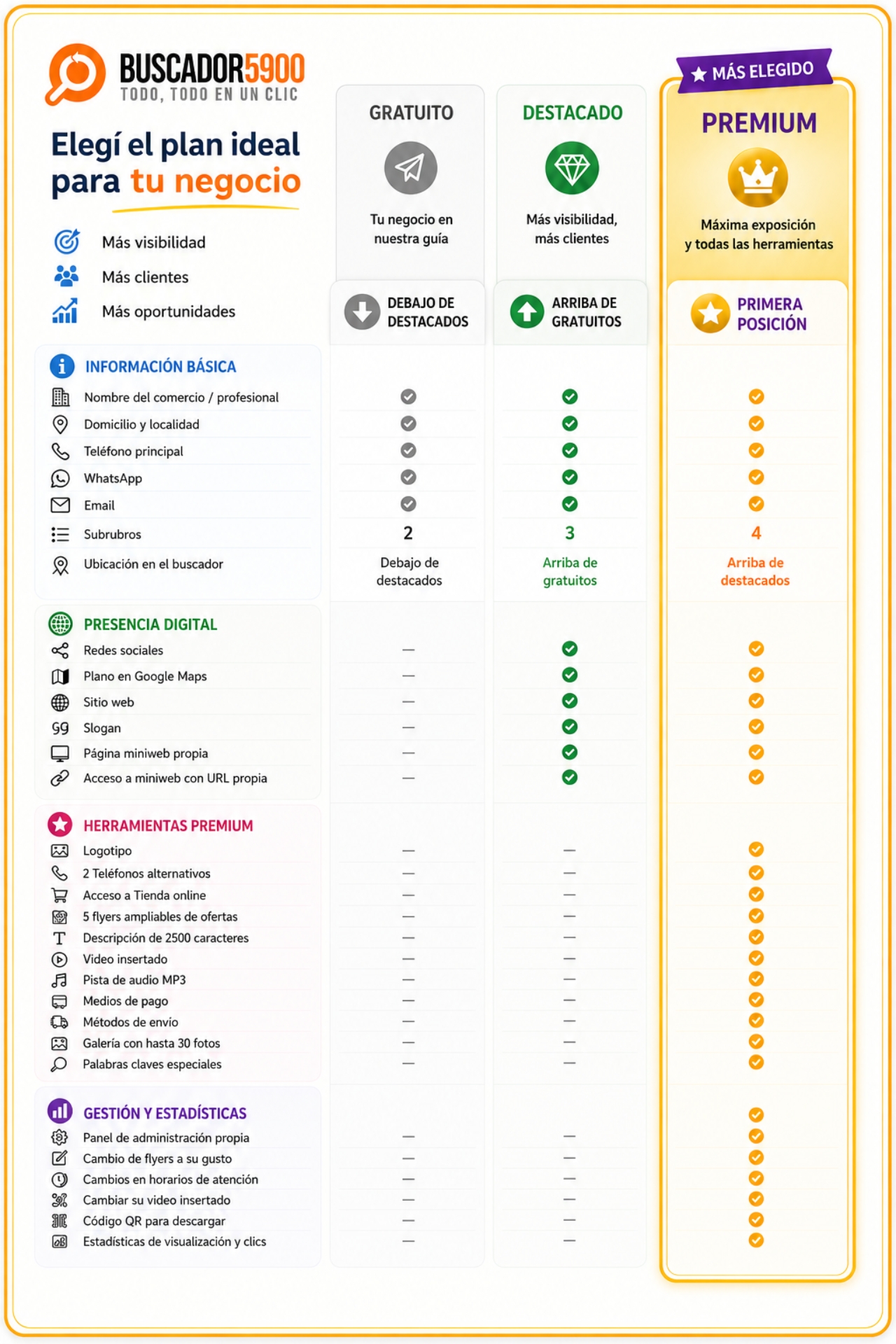Click the blue Información Básica info icon

pyautogui.click(x=62, y=365)
